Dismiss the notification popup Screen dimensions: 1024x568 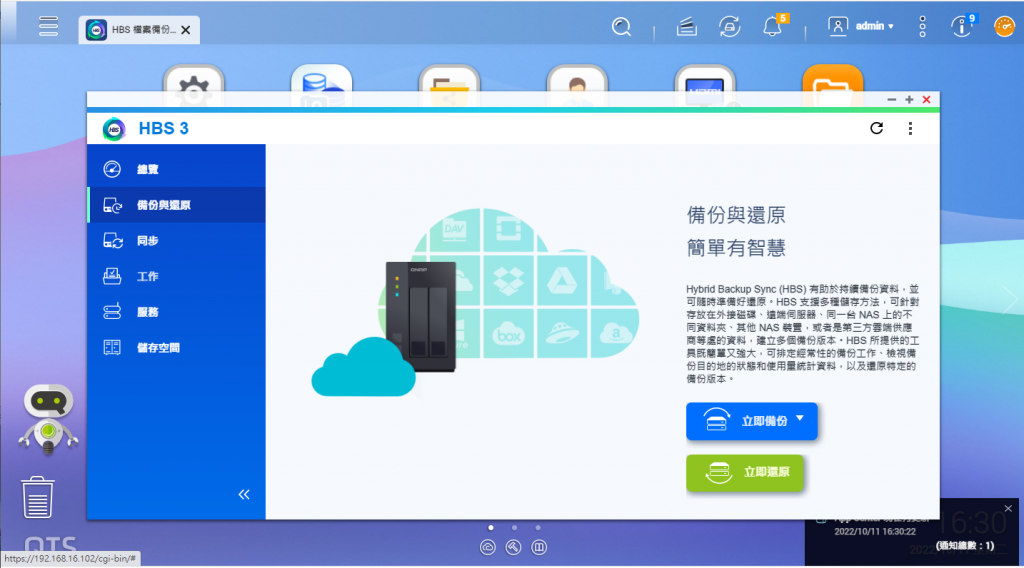point(1008,509)
